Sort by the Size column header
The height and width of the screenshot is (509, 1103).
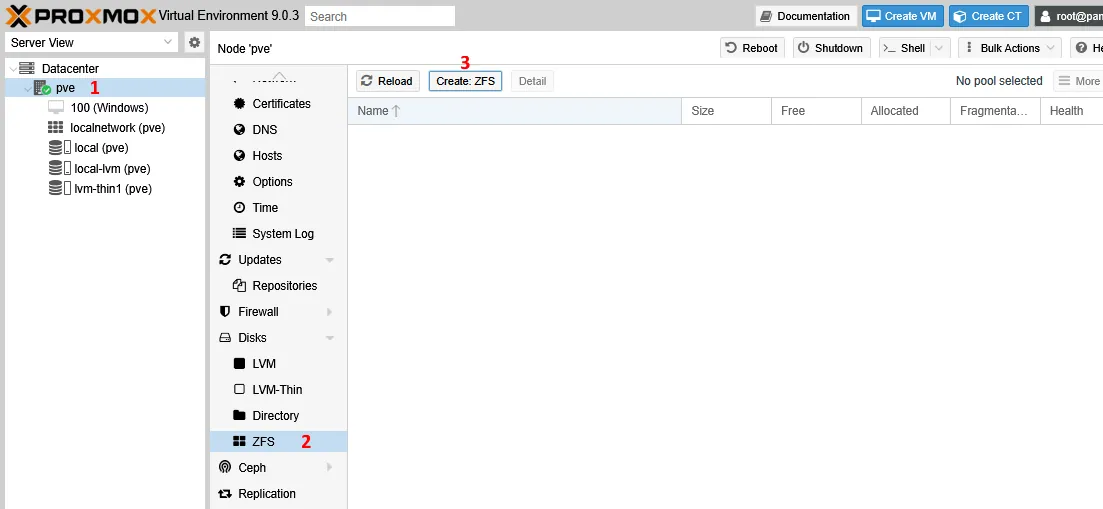click(727, 110)
